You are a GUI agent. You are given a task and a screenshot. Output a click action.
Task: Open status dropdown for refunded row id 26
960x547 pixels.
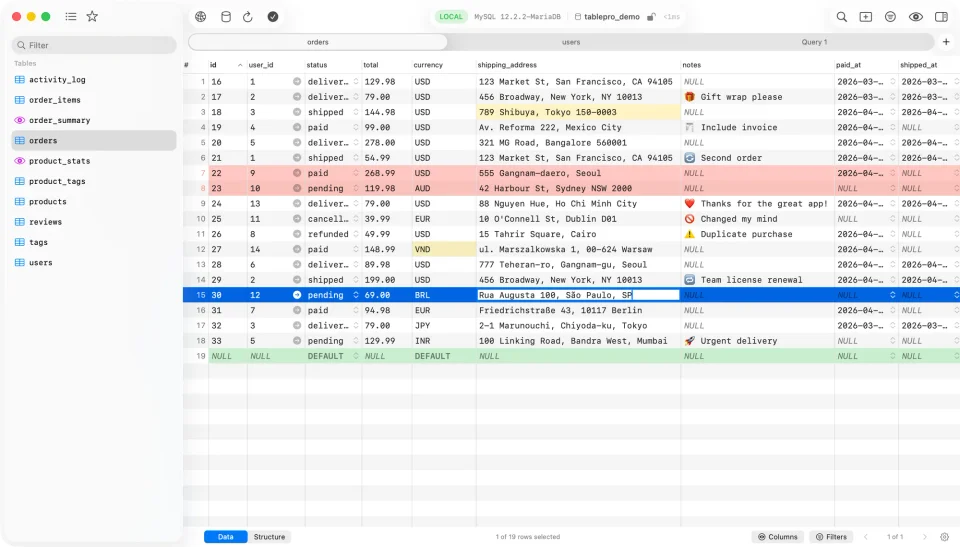(356, 234)
